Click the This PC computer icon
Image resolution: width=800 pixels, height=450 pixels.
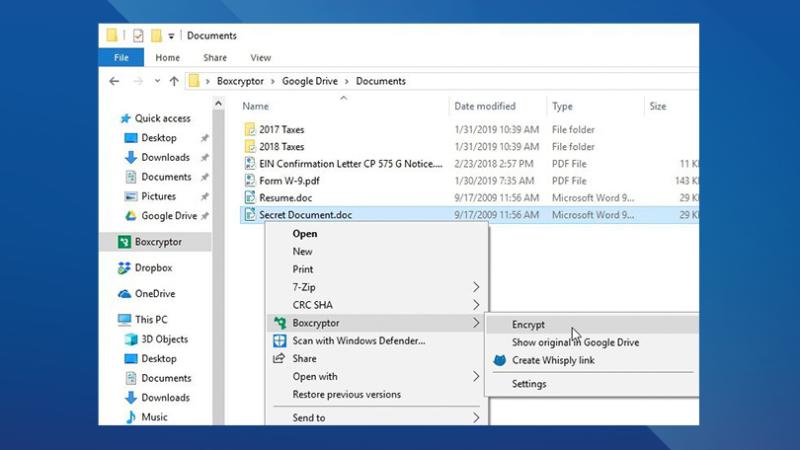pyautogui.click(x=124, y=320)
